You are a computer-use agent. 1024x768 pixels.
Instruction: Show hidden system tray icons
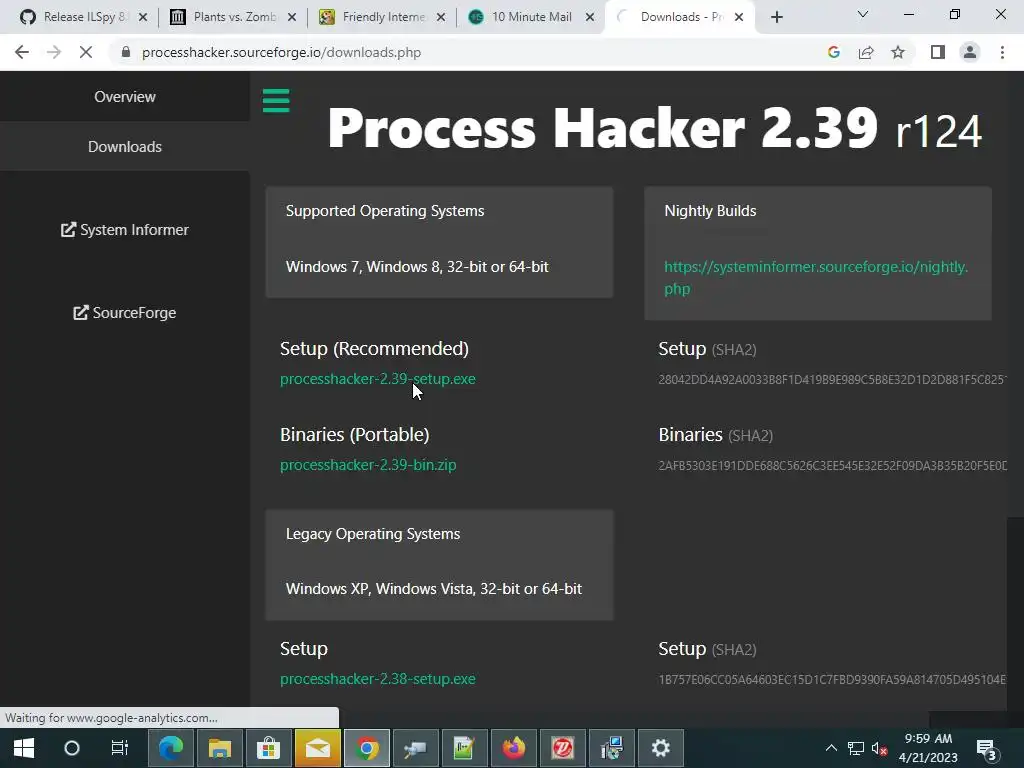point(831,748)
